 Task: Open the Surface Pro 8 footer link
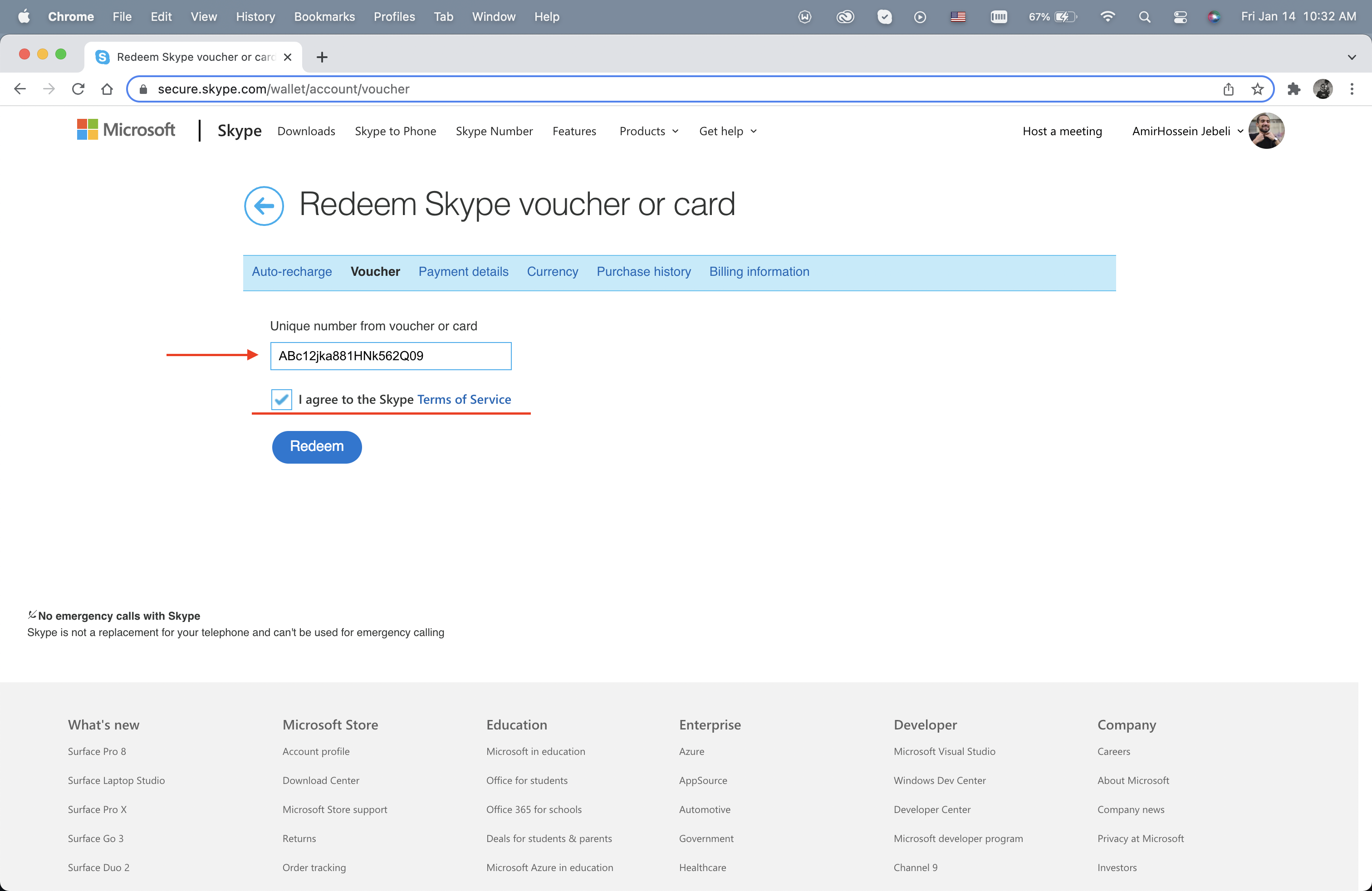[97, 751]
